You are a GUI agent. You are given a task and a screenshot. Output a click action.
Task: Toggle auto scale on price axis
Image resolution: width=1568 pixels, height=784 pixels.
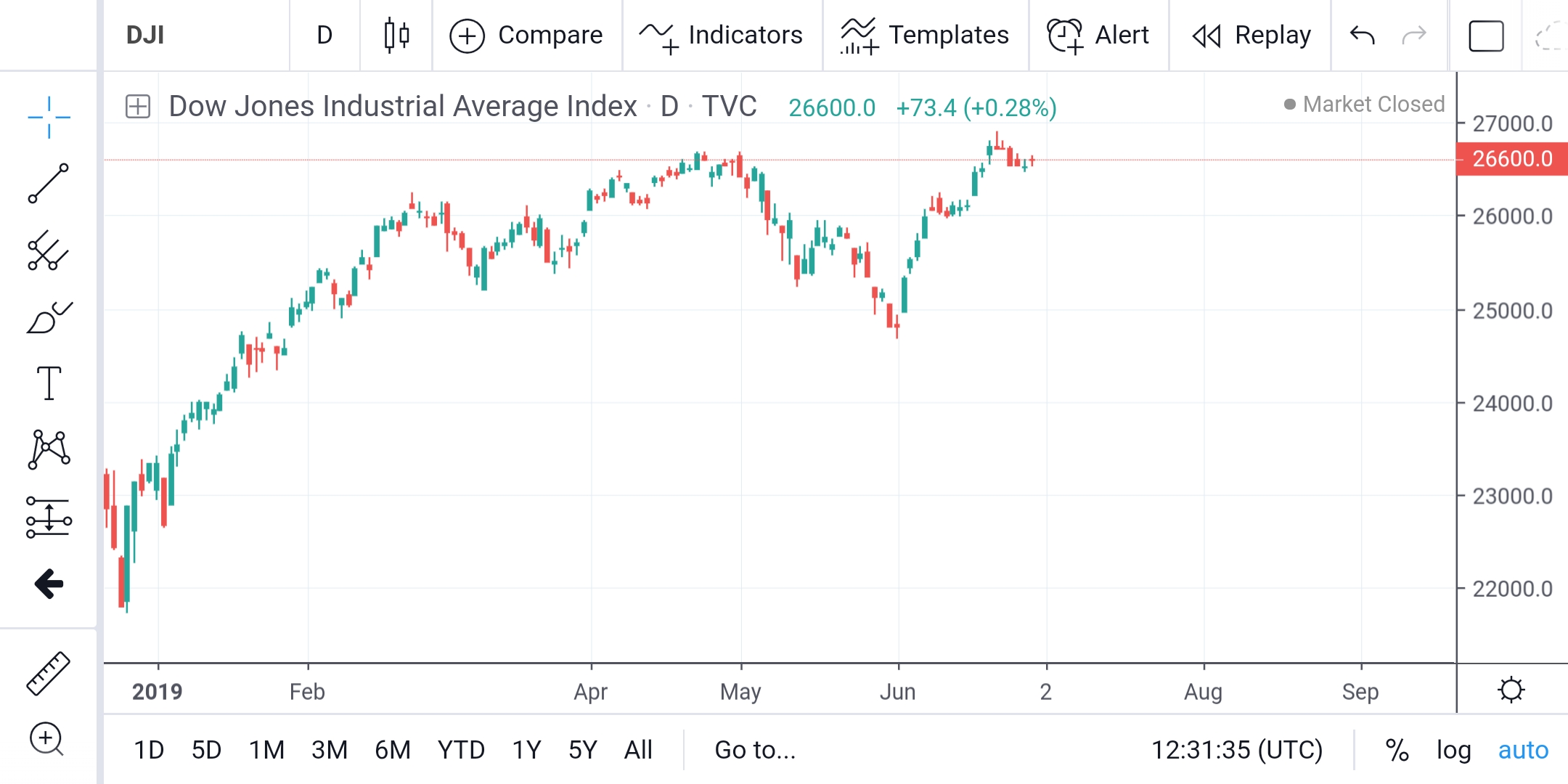[1523, 750]
